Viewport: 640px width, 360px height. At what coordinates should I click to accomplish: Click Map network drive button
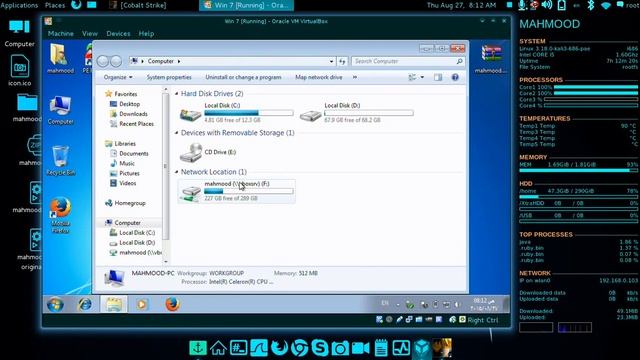(319, 77)
